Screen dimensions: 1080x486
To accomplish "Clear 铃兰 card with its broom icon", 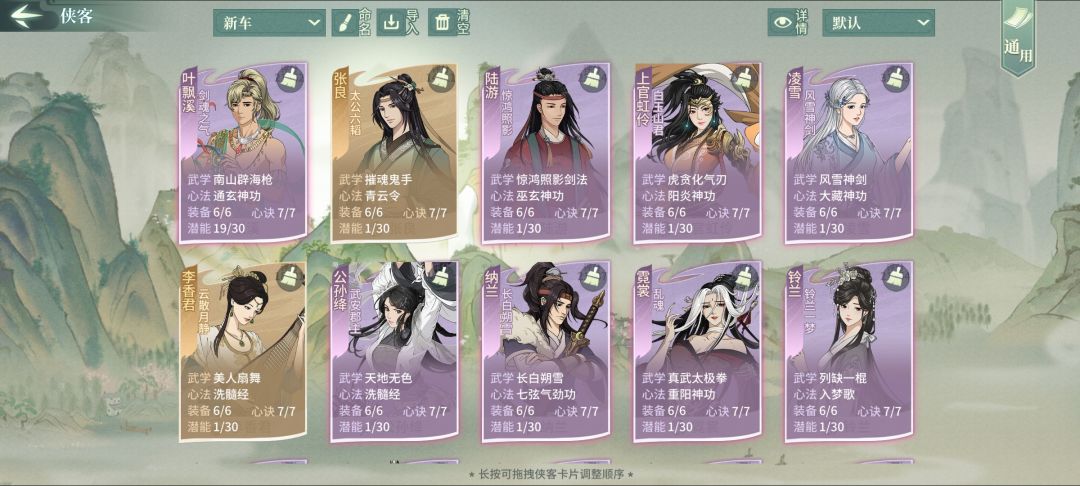I will (x=895, y=278).
